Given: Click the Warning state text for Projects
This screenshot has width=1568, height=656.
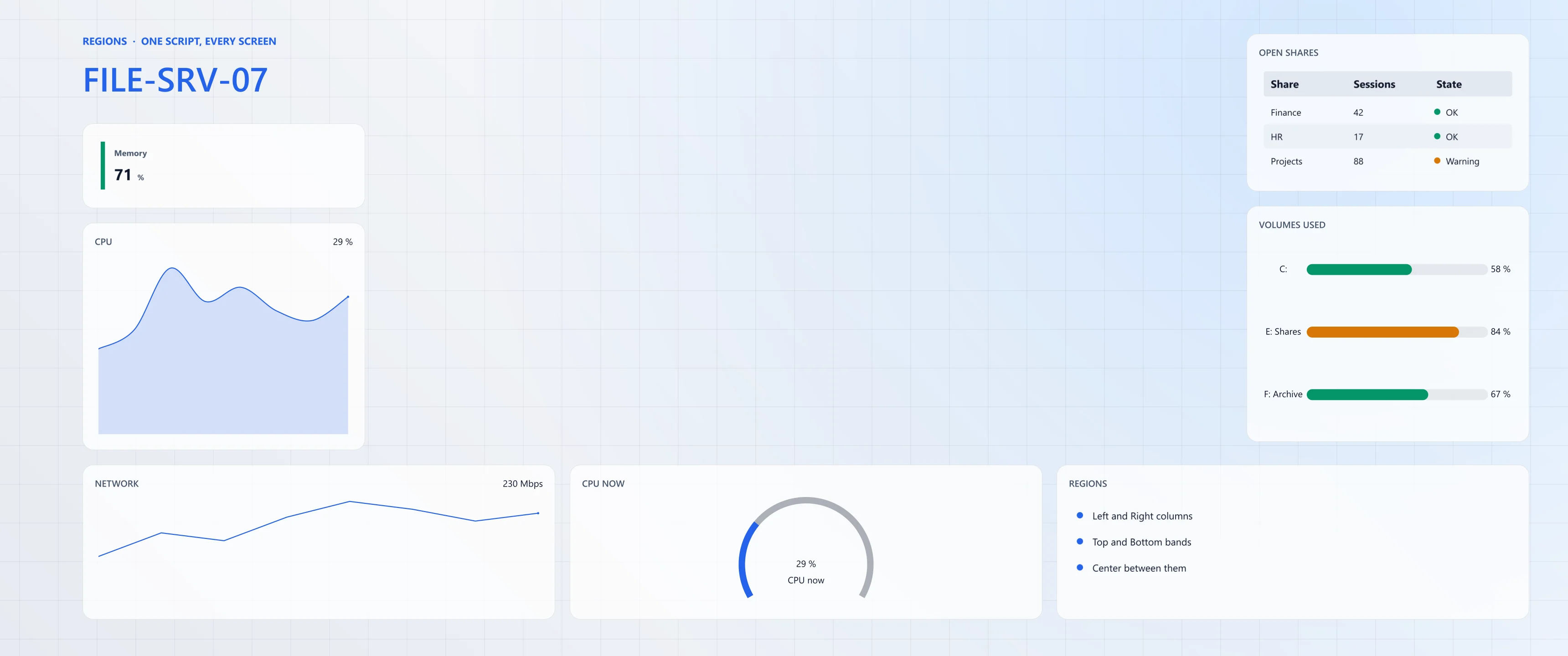Looking at the screenshot, I should pos(1462,161).
